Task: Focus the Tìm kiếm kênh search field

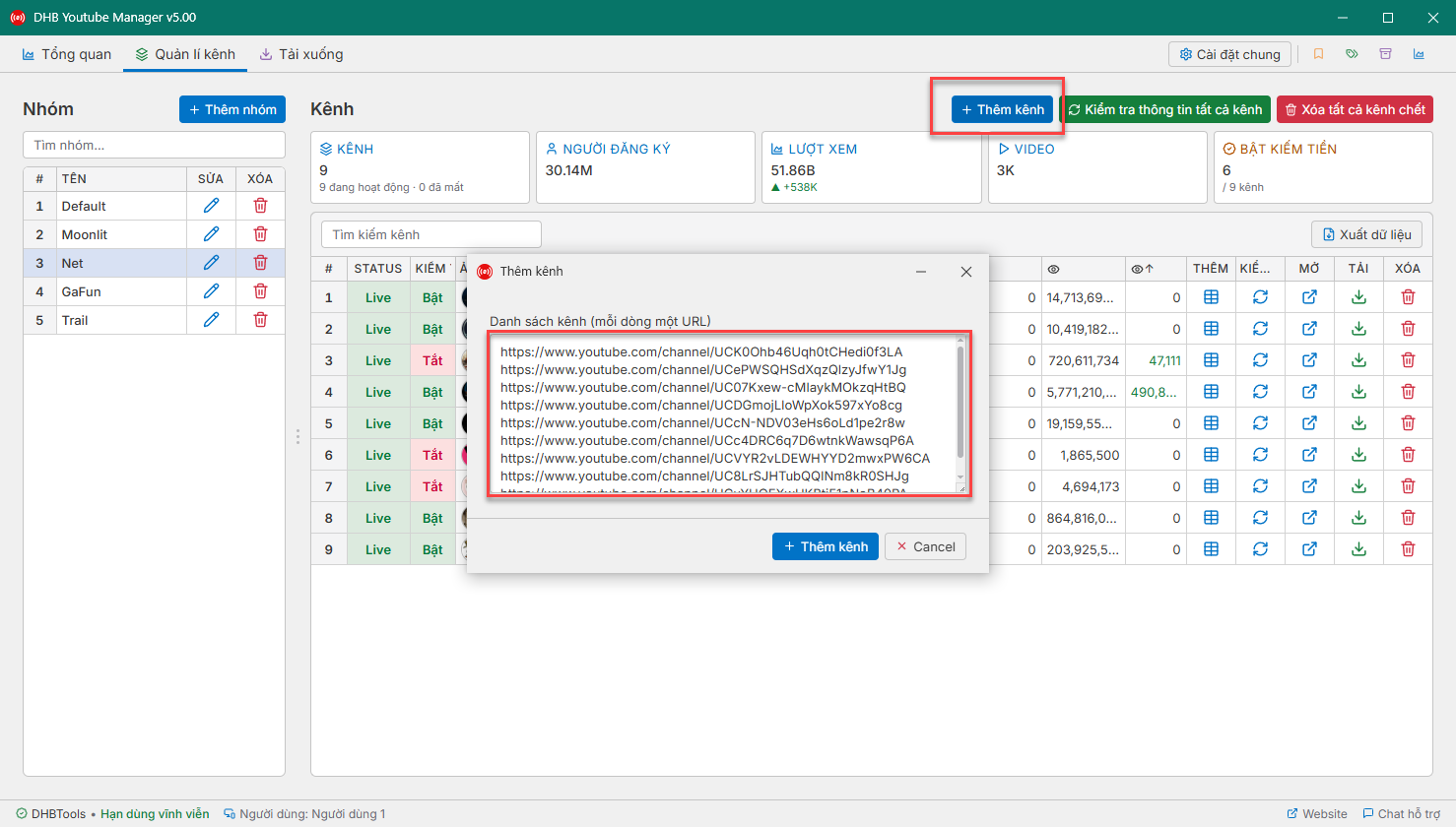Action: (431, 234)
